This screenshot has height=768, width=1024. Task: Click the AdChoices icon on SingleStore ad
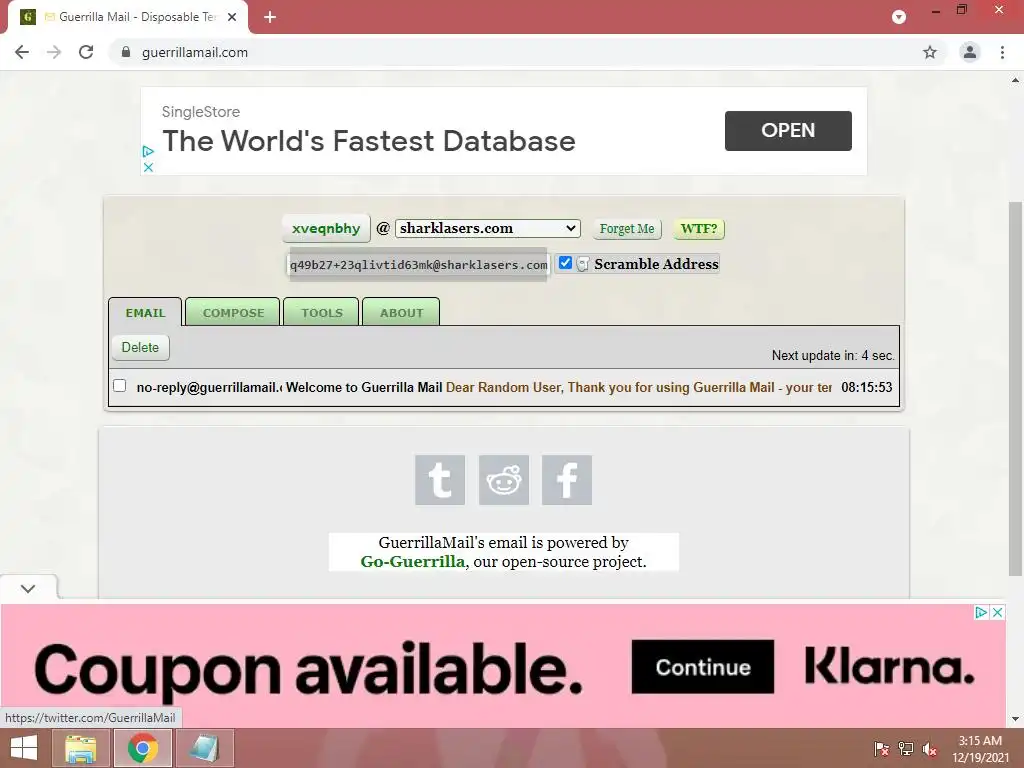click(x=148, y=152)
